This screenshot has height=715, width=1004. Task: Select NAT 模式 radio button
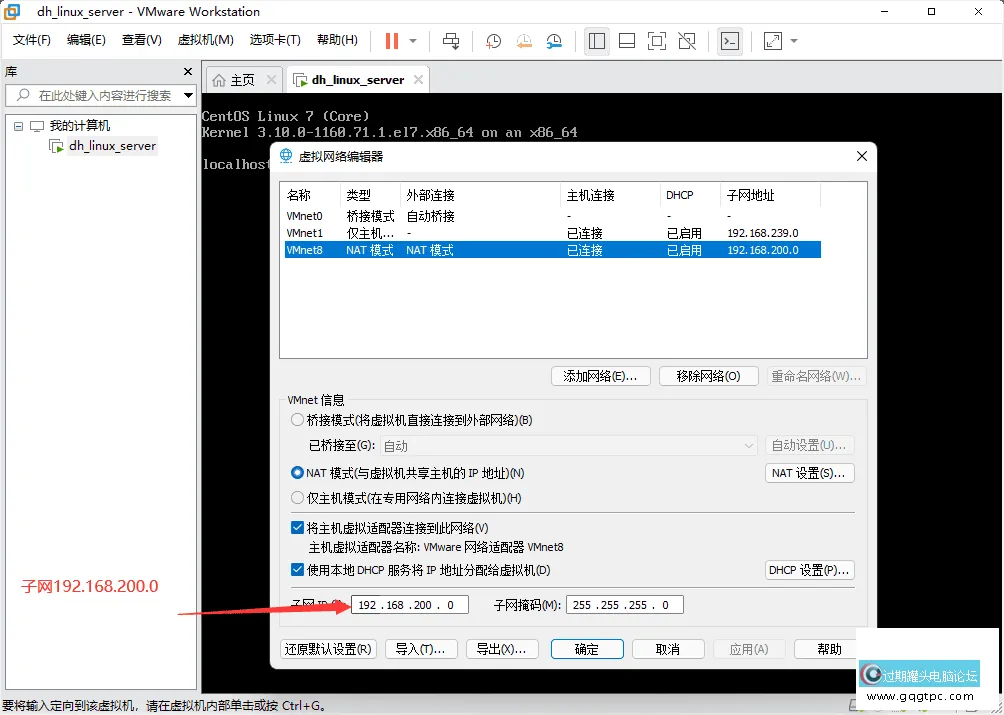[x=297, y=473]
